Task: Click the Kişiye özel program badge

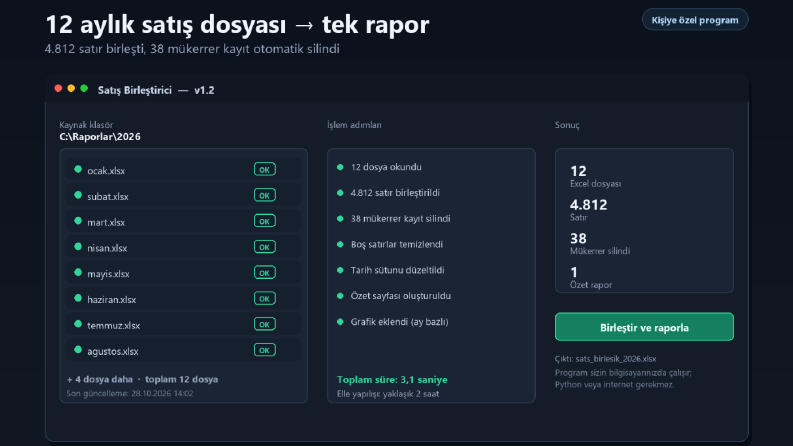Action: pos(695,20)
